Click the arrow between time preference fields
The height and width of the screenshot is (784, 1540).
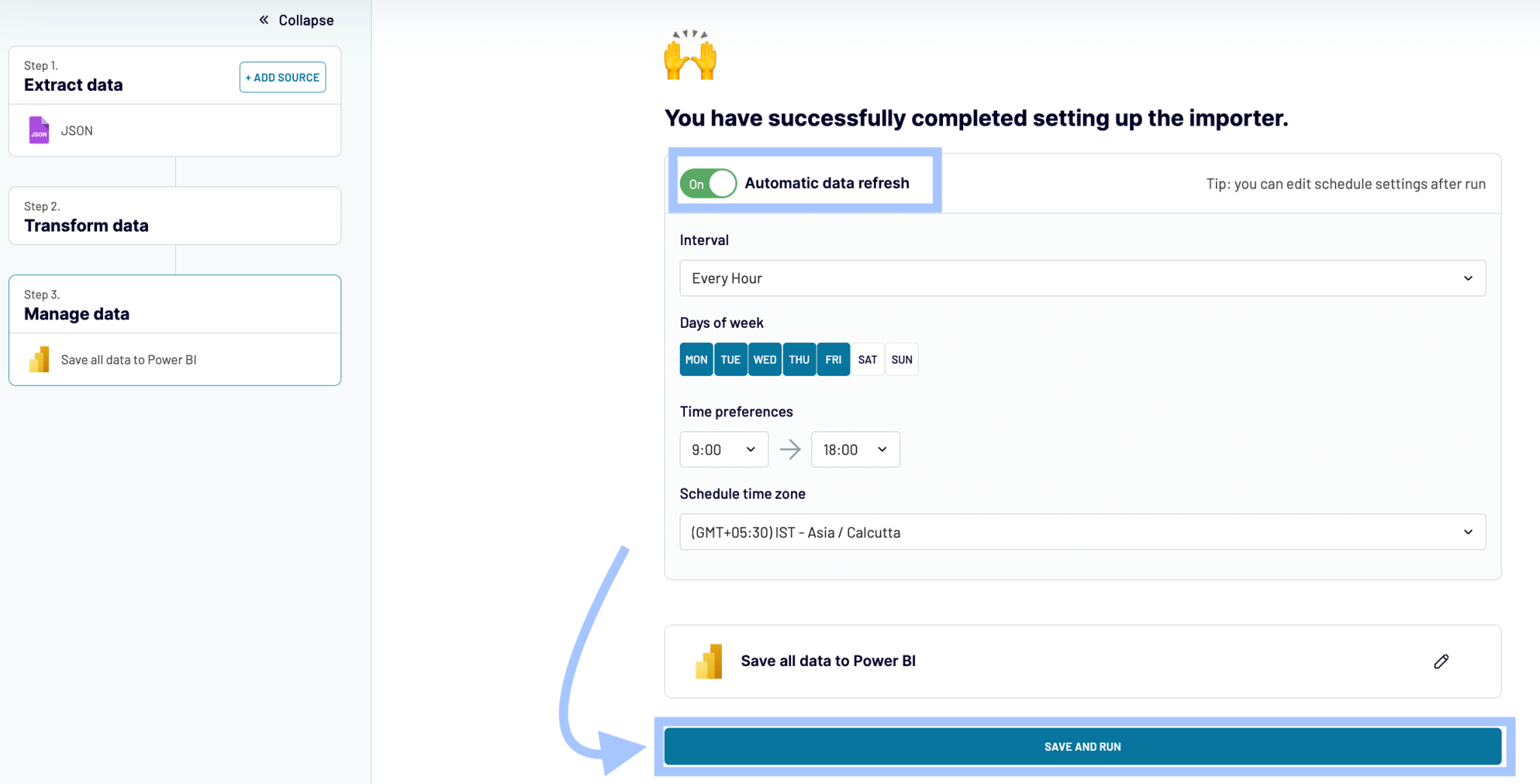(x=790, y=450)
